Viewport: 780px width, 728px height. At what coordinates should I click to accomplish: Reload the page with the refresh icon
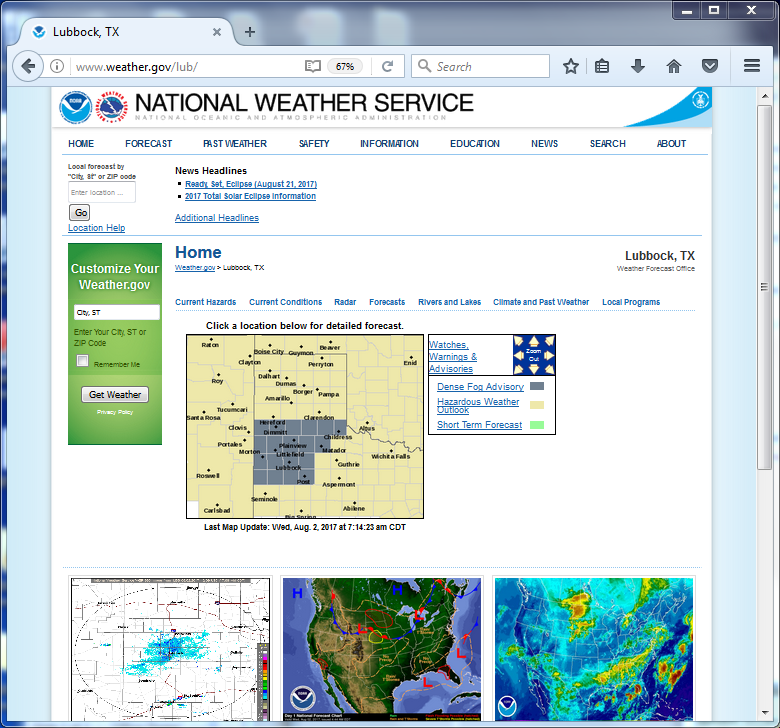388,66
